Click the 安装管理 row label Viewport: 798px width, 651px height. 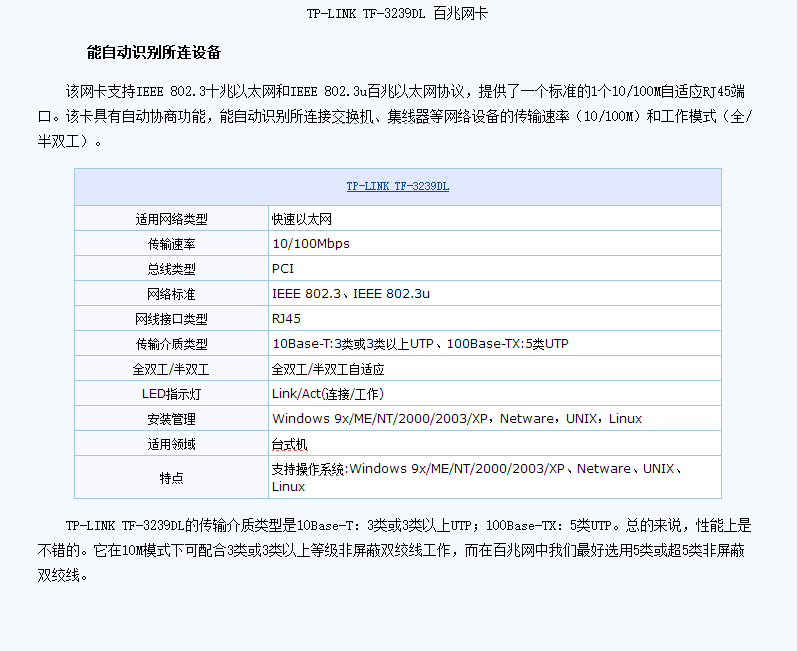[x=171, y=419]
